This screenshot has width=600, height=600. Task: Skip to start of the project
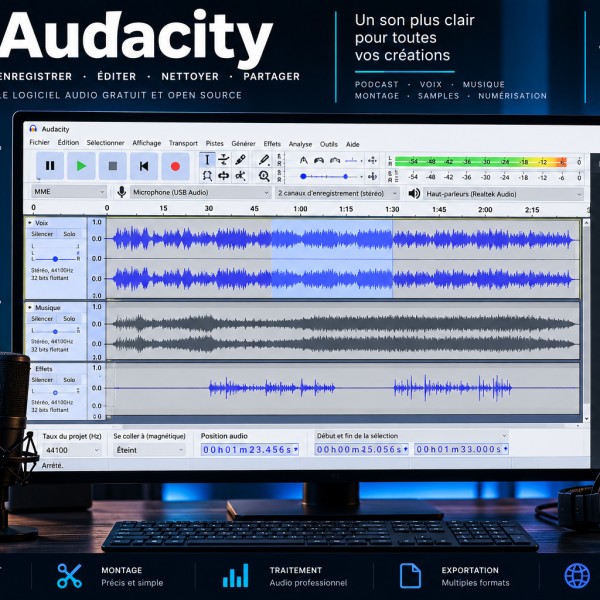[144, 166]
